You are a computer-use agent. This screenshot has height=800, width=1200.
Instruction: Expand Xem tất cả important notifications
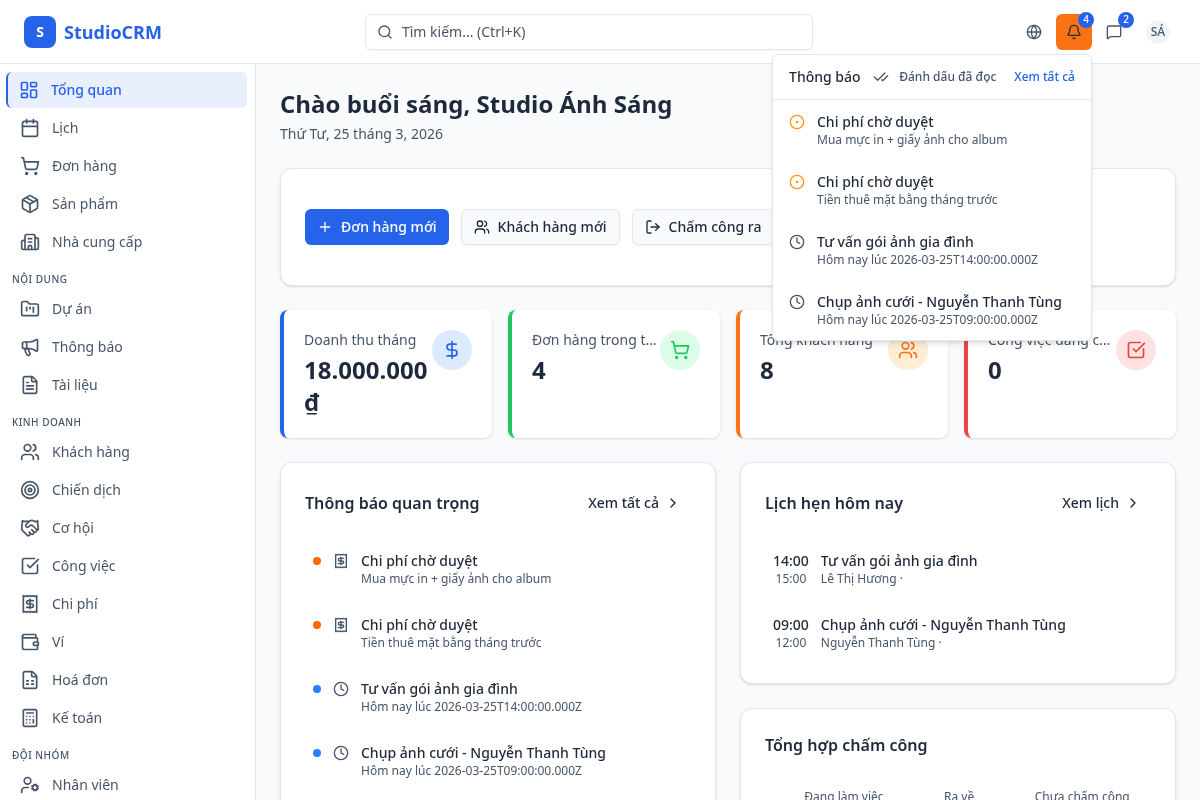pos(633,503)
